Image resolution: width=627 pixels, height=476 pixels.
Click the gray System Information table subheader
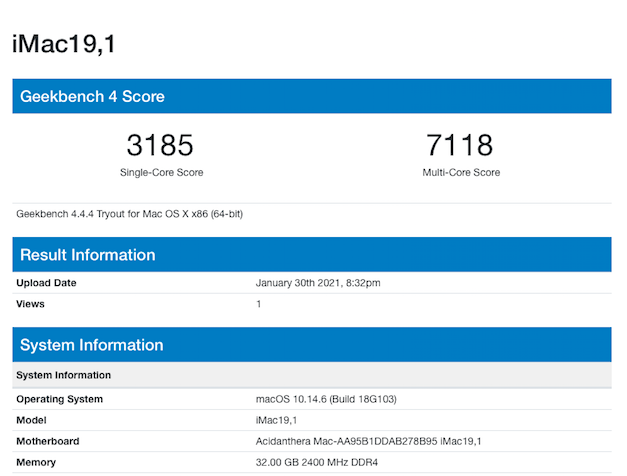pos(63,375)
